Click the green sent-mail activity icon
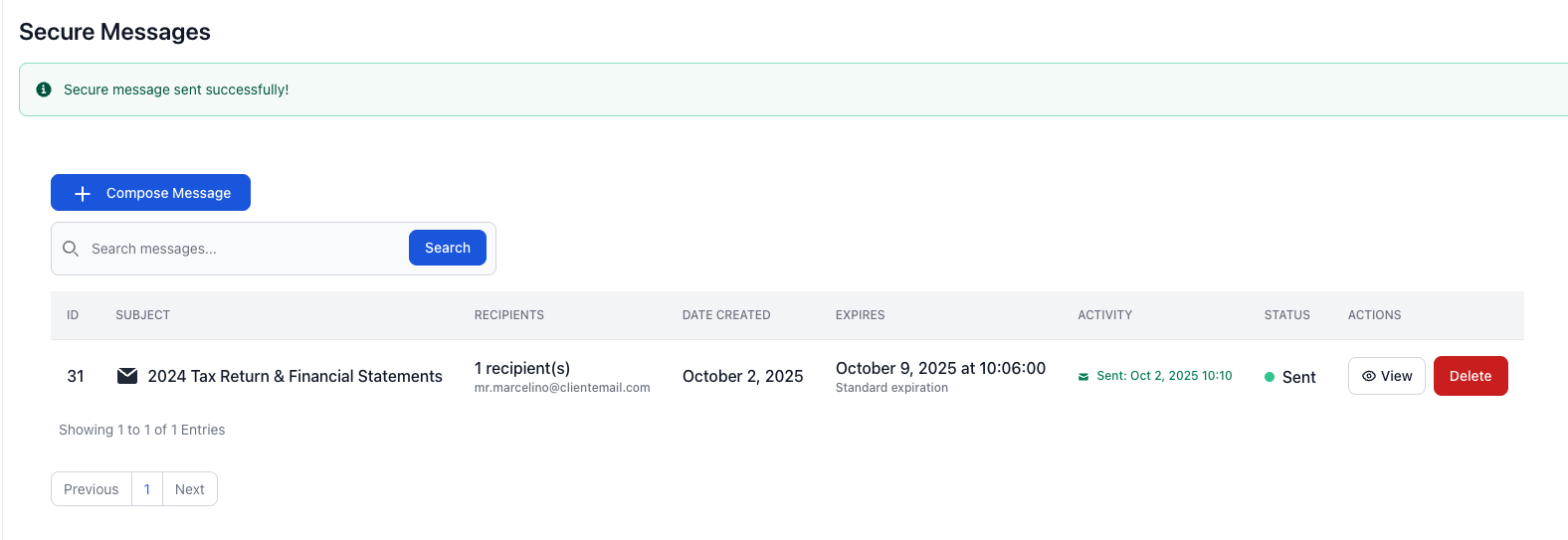 (1083, 377)
